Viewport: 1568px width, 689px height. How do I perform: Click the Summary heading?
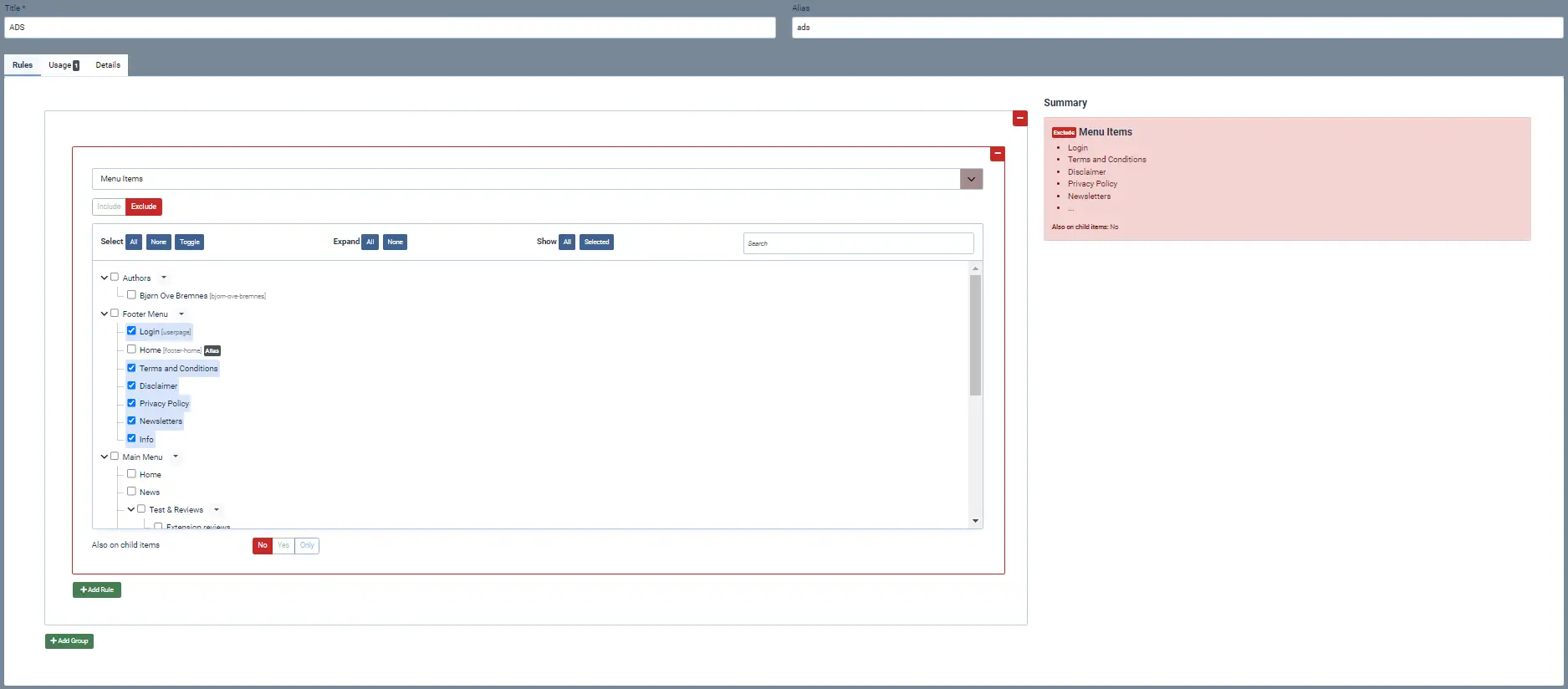pyautogui.click(x=1065, y=103)
